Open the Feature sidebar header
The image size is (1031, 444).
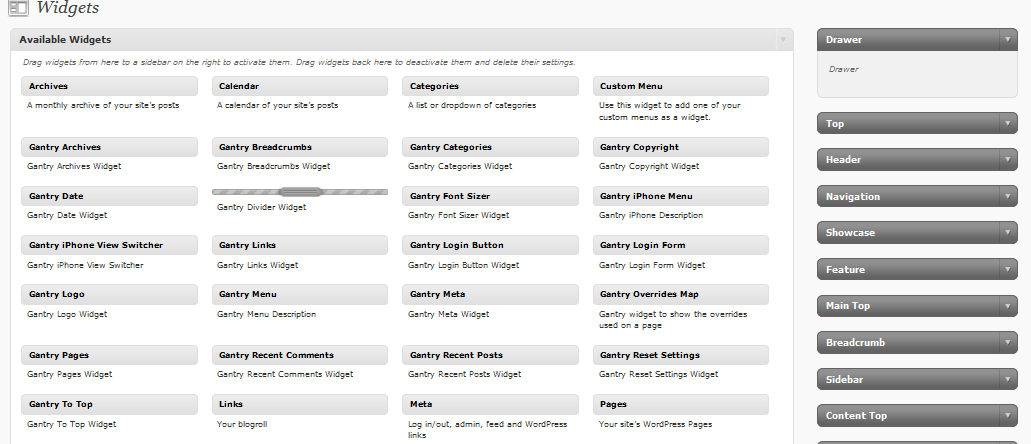[917, 270]
